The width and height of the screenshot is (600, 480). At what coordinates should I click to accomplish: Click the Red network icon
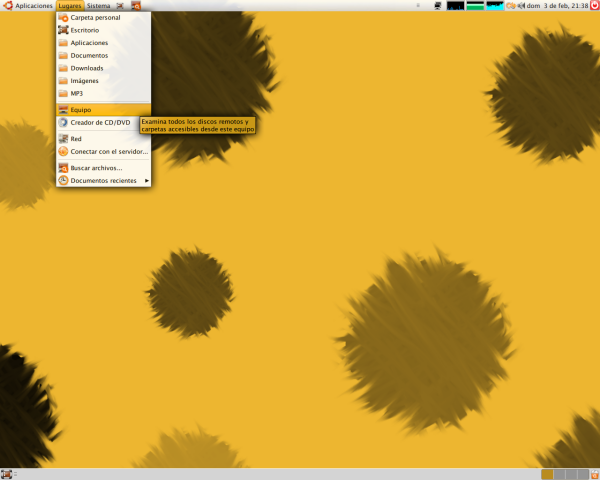64,139
